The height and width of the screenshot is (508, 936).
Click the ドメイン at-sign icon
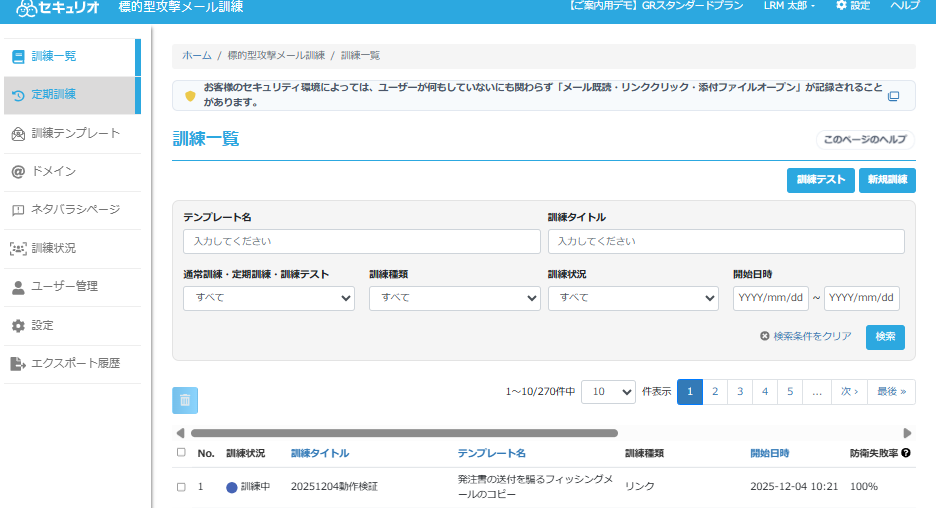tap(19, 172)
